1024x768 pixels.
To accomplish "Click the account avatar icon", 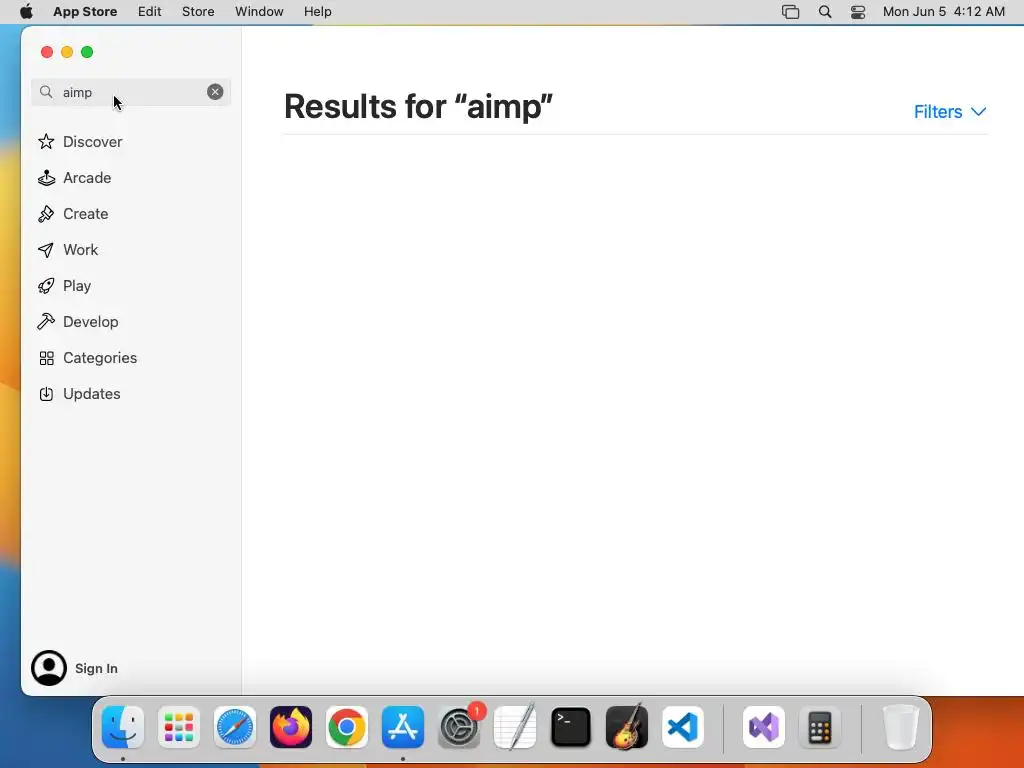I will (49, 668).
